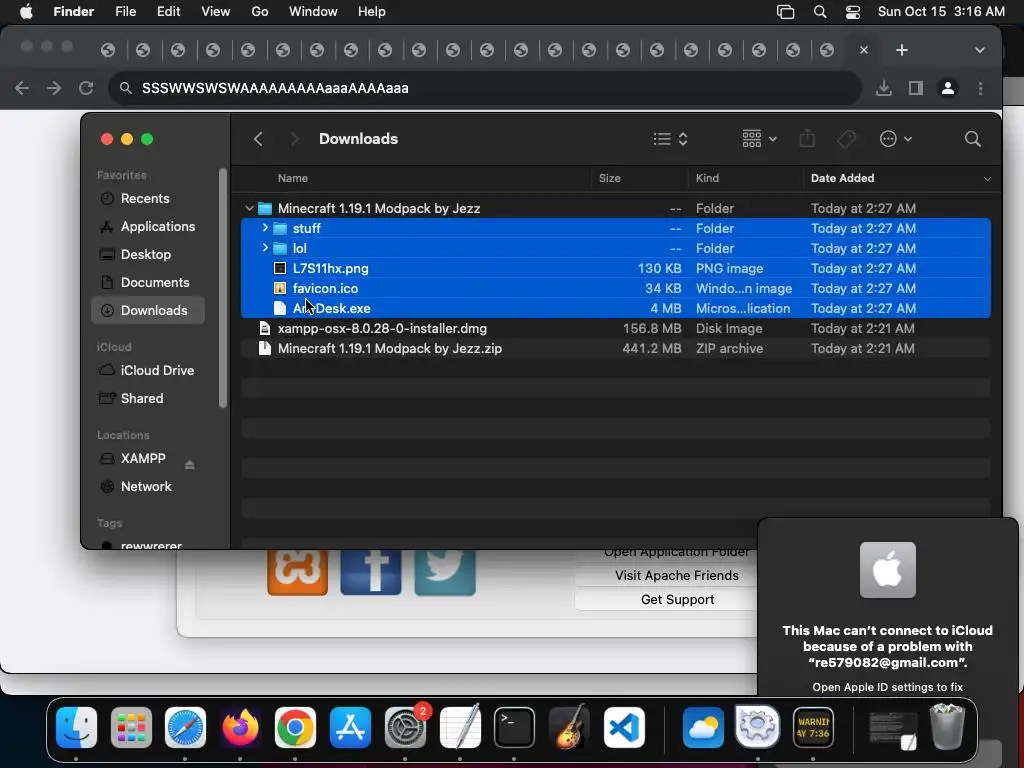The height and width of the screenshot is (768, 1024).
Task: Open Control Center in menu bar
Action: [x=853, y=12]
